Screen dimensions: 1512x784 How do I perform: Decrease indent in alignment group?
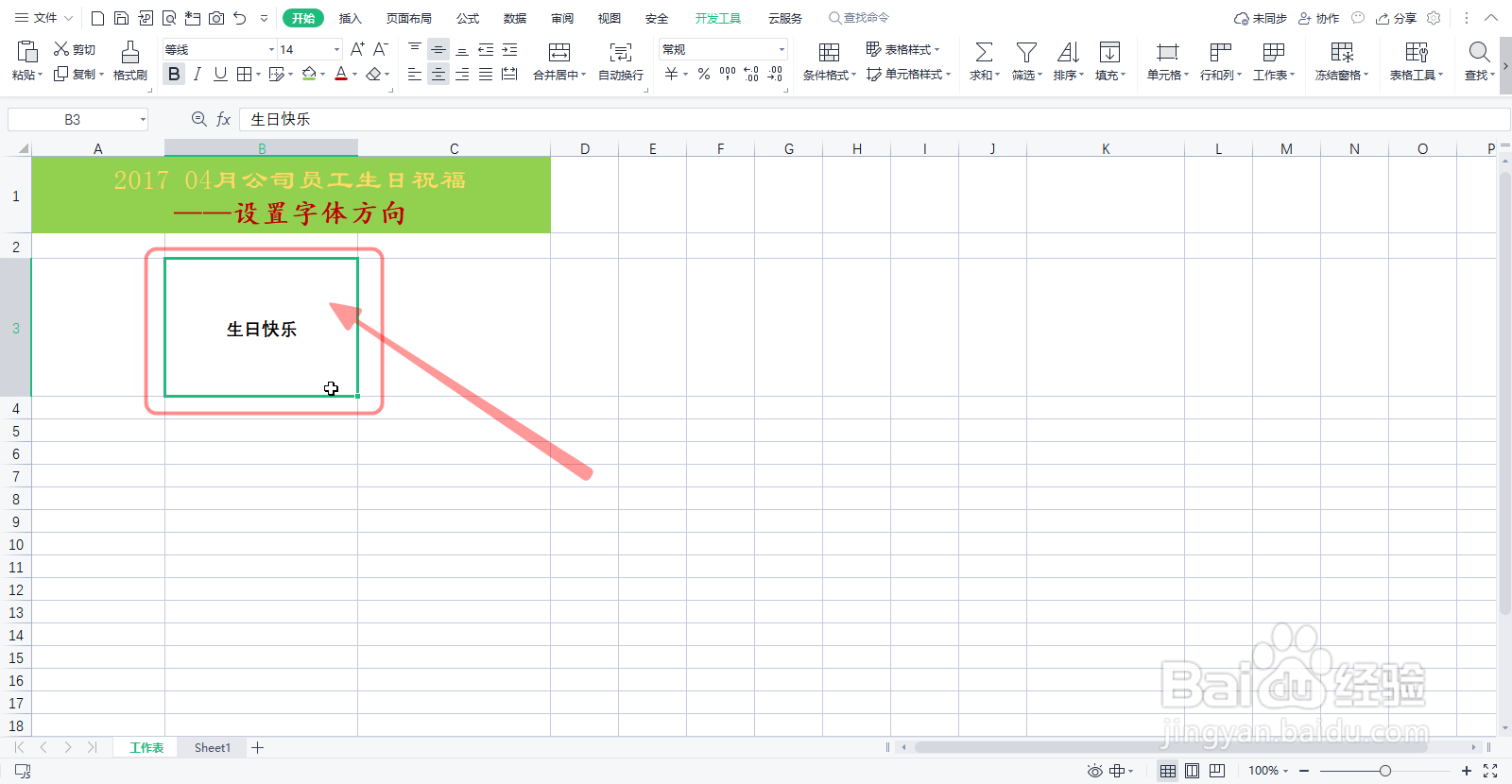(x=486, y=49)
